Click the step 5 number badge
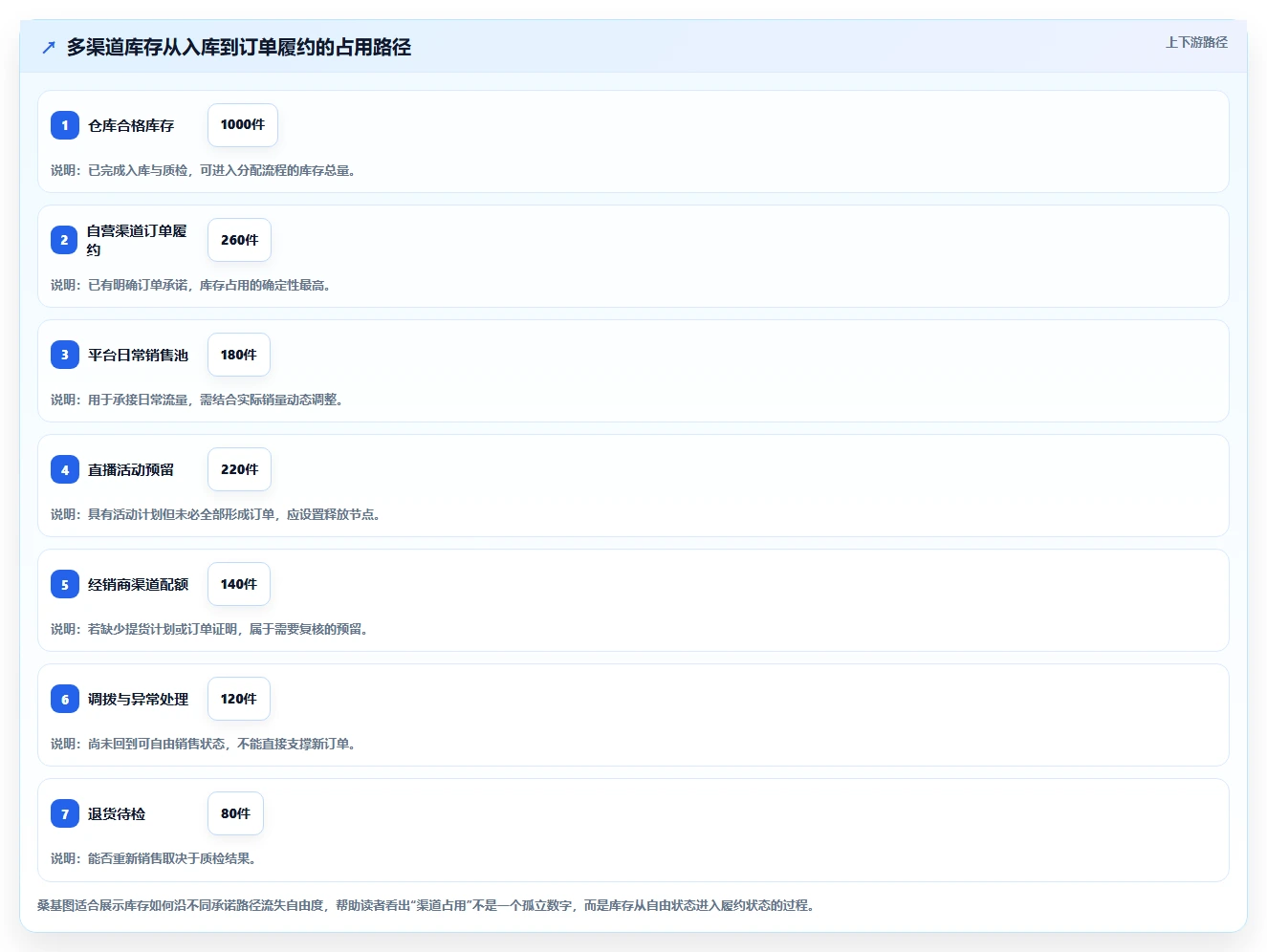This screenshot has width=1267, height=952. click(65, 584)
